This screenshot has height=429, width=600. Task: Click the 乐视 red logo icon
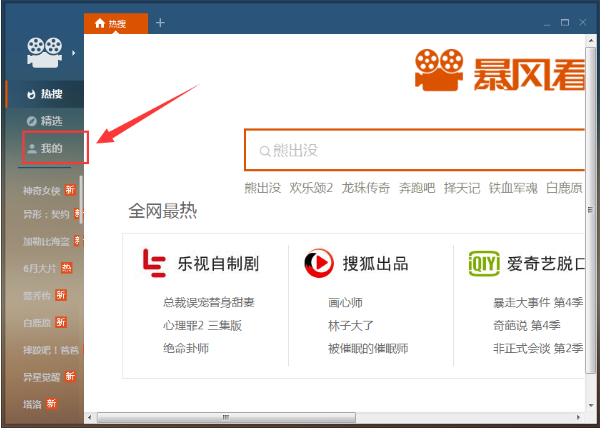click(153, 263)
